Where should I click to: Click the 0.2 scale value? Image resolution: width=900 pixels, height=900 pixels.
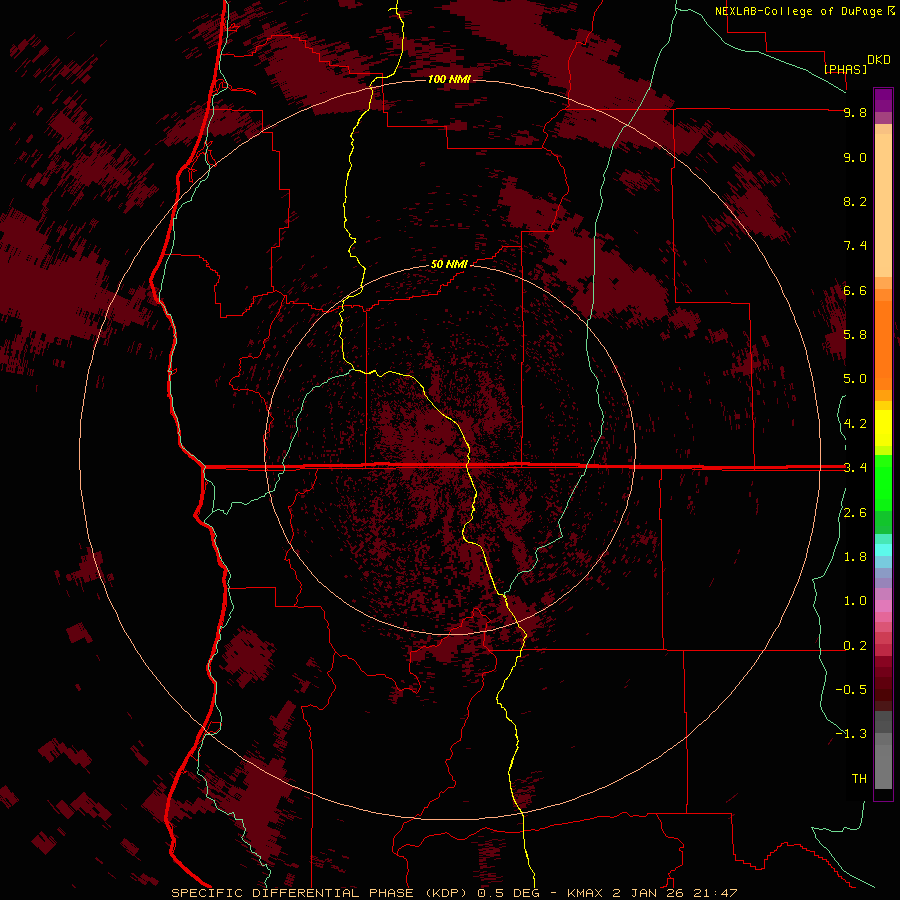pyautogui.click(x=855, y=646)
